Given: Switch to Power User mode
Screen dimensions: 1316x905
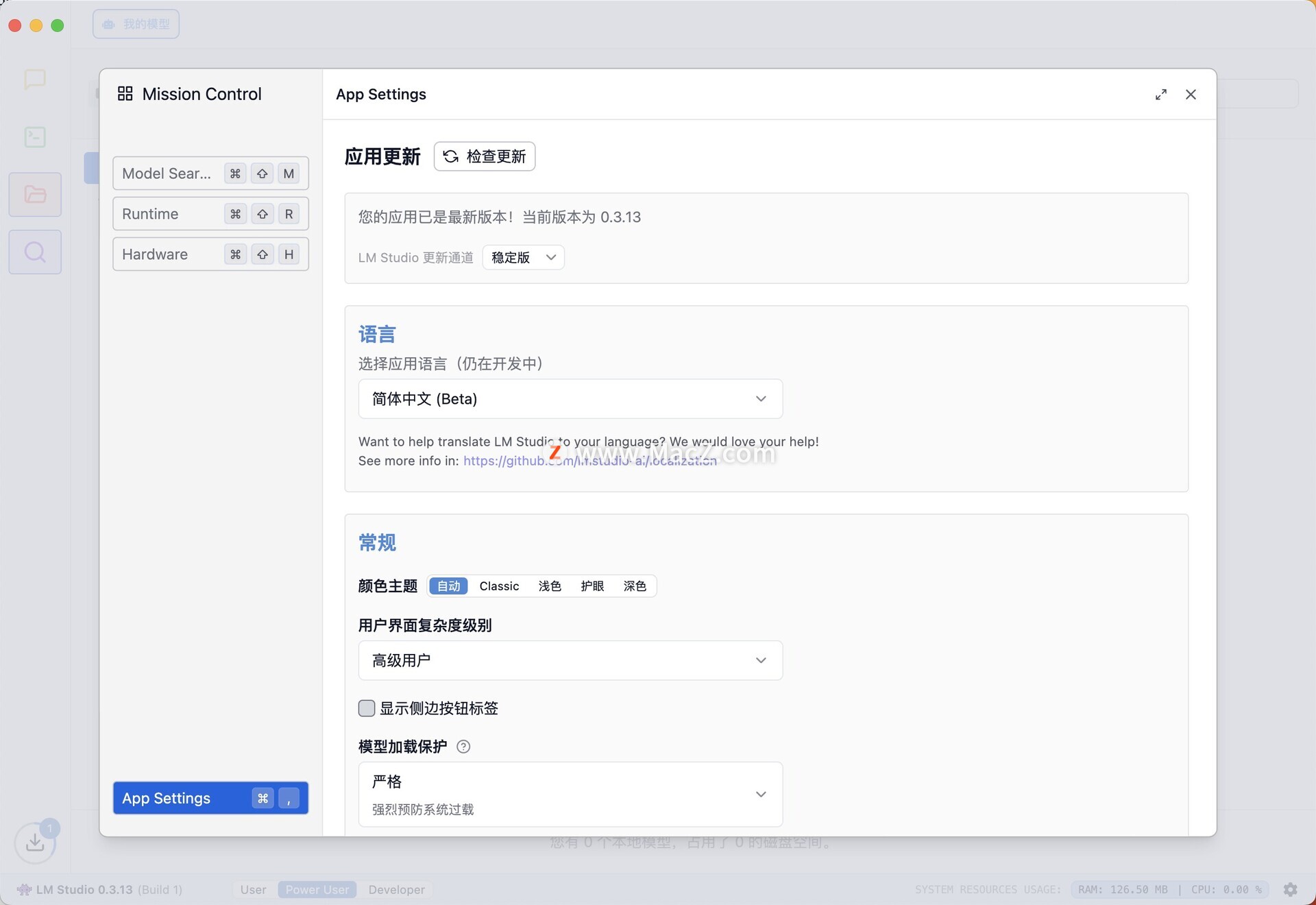Looking at the screenshot, I should pyautogui.click(x=317, y=889).
